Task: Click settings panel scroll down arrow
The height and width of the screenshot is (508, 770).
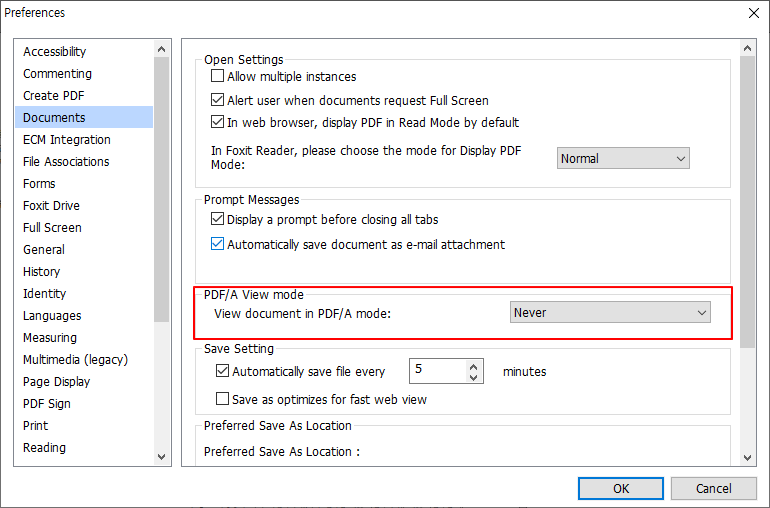Action: (x=747, y=457)
